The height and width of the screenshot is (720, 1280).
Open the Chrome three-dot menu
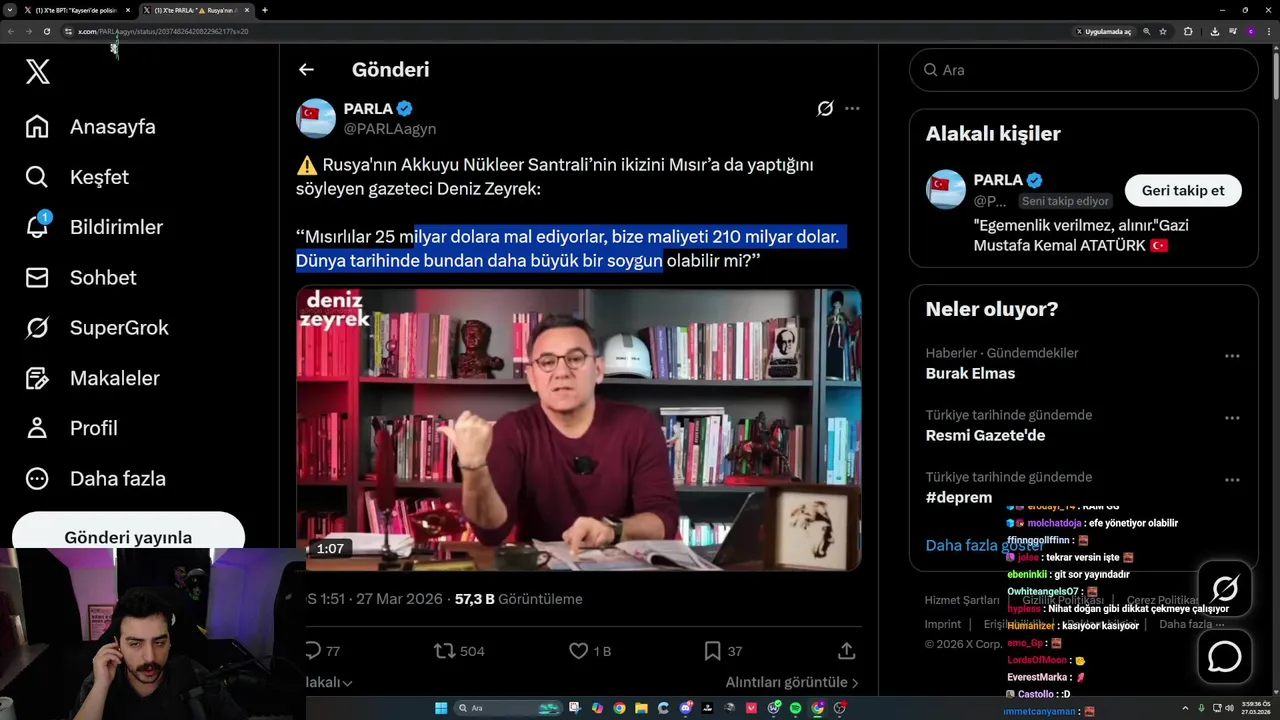[1269, 31]
